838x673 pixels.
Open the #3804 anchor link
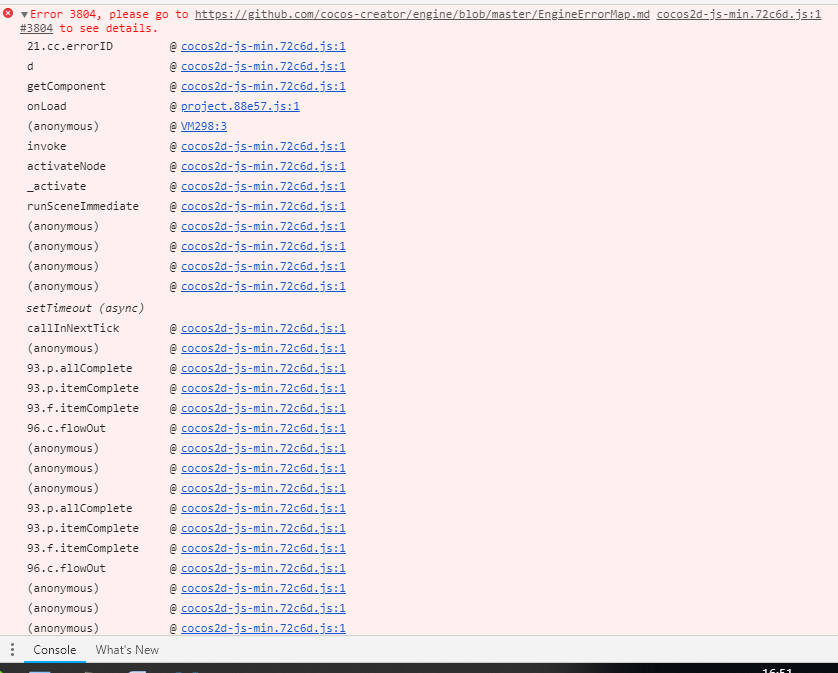tap(36, 28)
